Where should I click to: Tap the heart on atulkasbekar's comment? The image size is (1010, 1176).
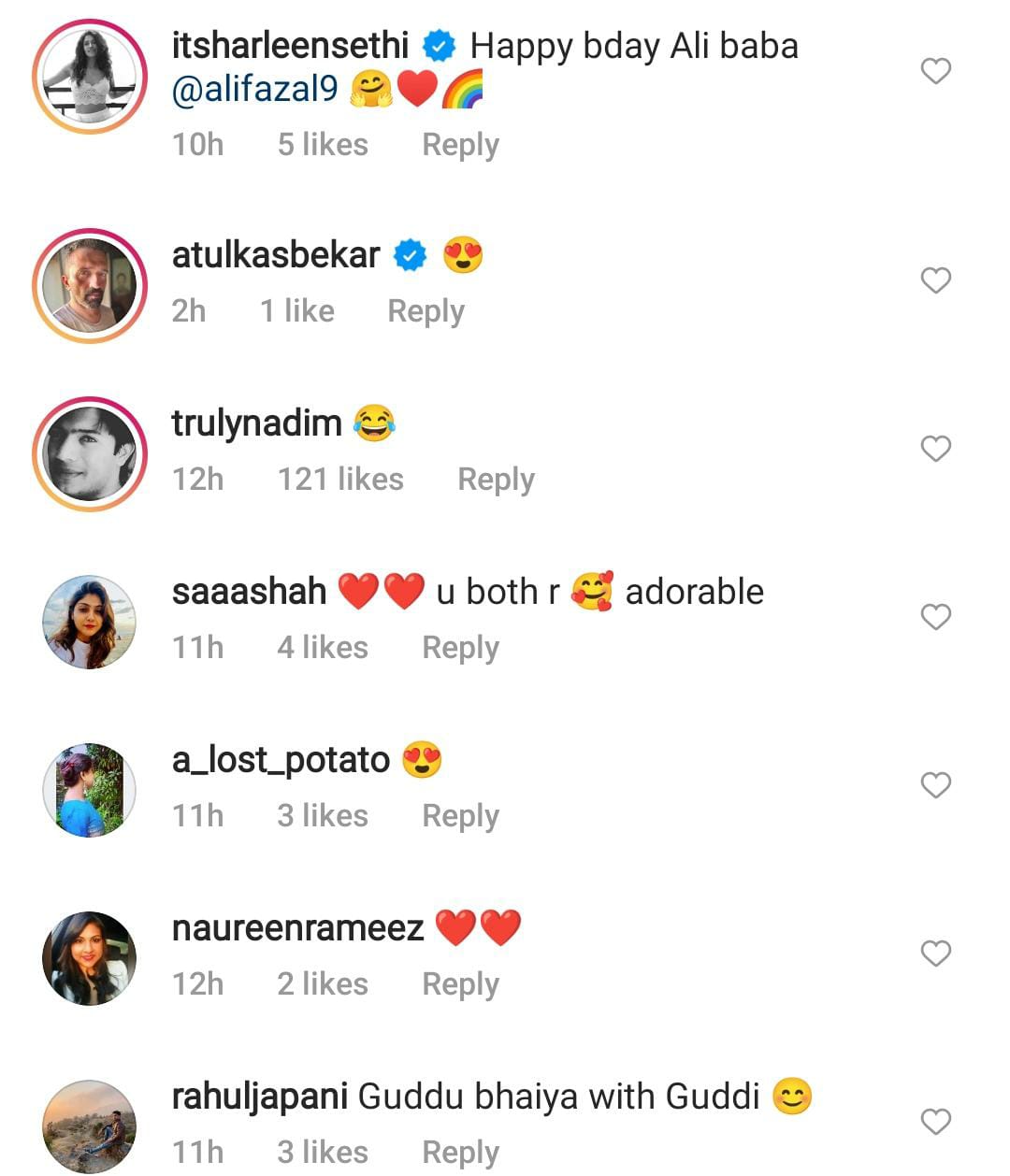935,280
